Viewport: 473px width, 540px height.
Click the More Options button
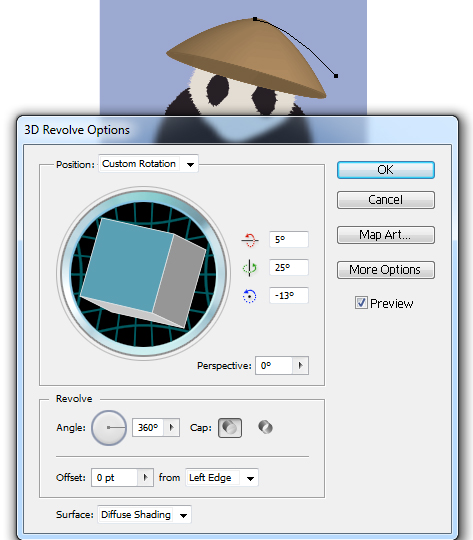385,270
